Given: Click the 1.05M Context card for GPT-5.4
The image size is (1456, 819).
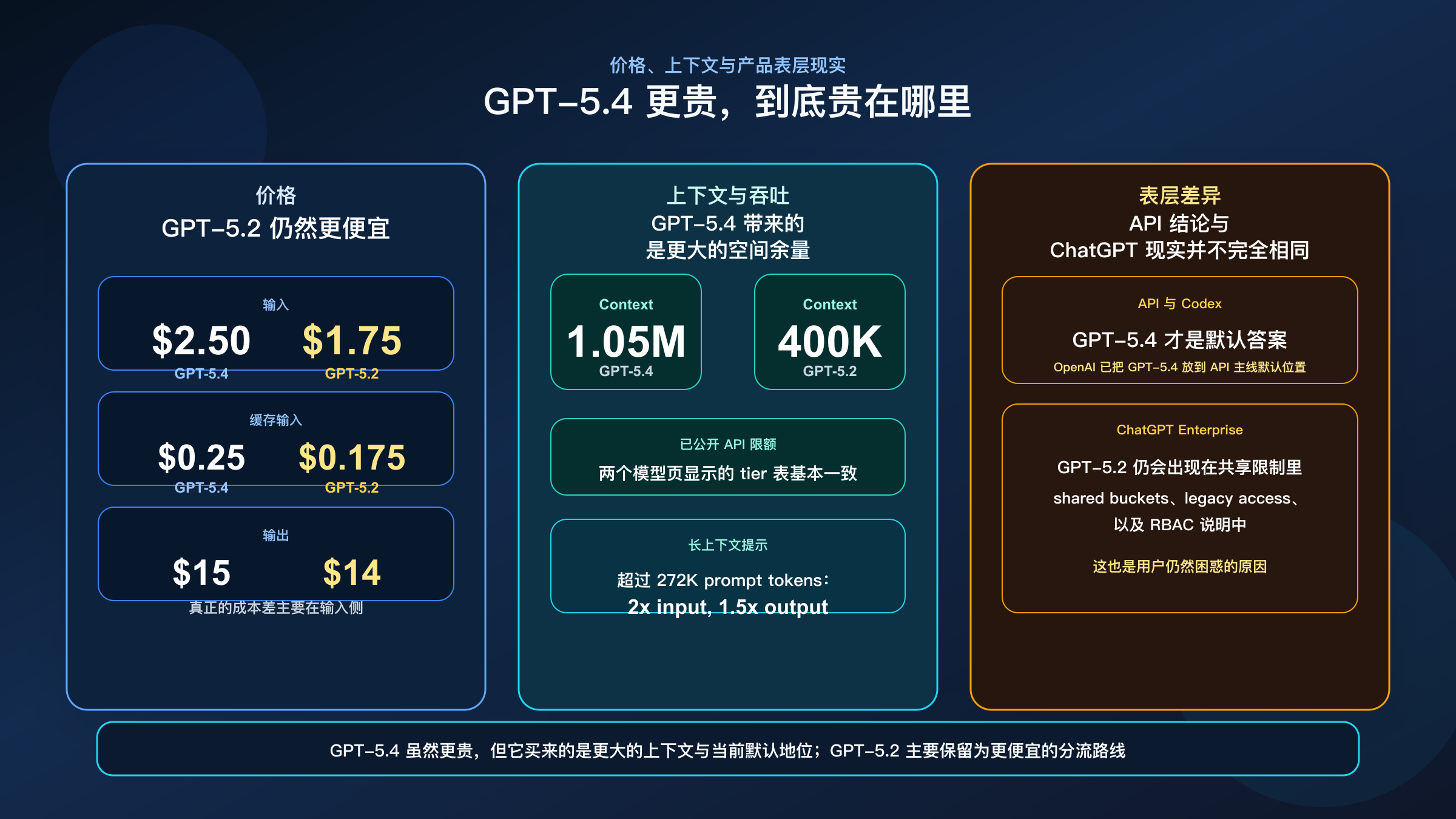Looking at the screenshot, I should (x=626, y=332).
